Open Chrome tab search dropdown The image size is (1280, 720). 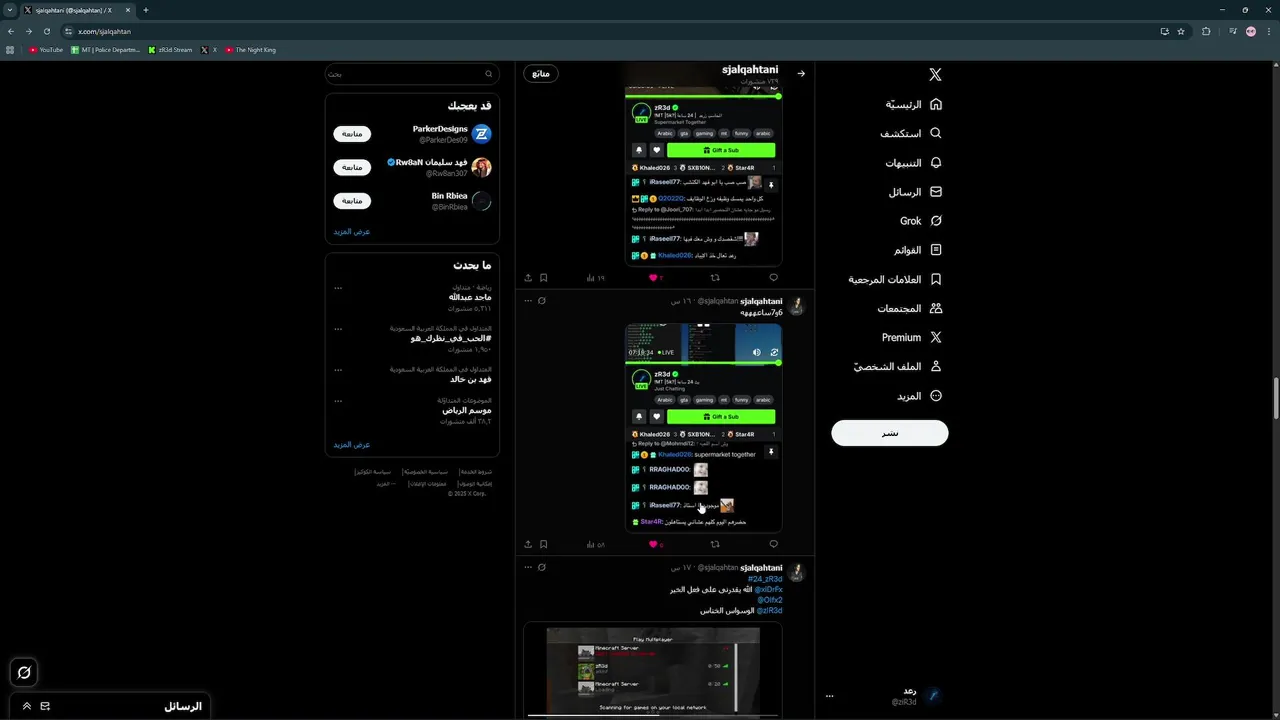tap(10, 10)
